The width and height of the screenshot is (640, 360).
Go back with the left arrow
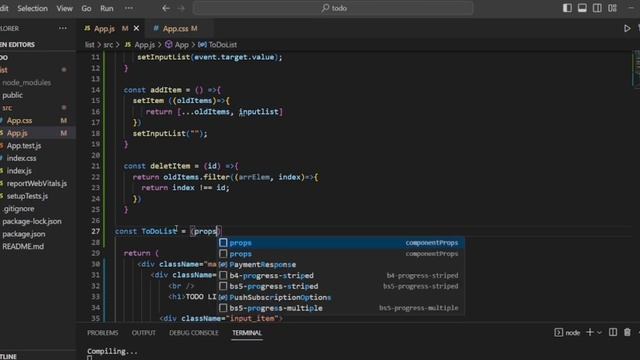click(166, 8)
